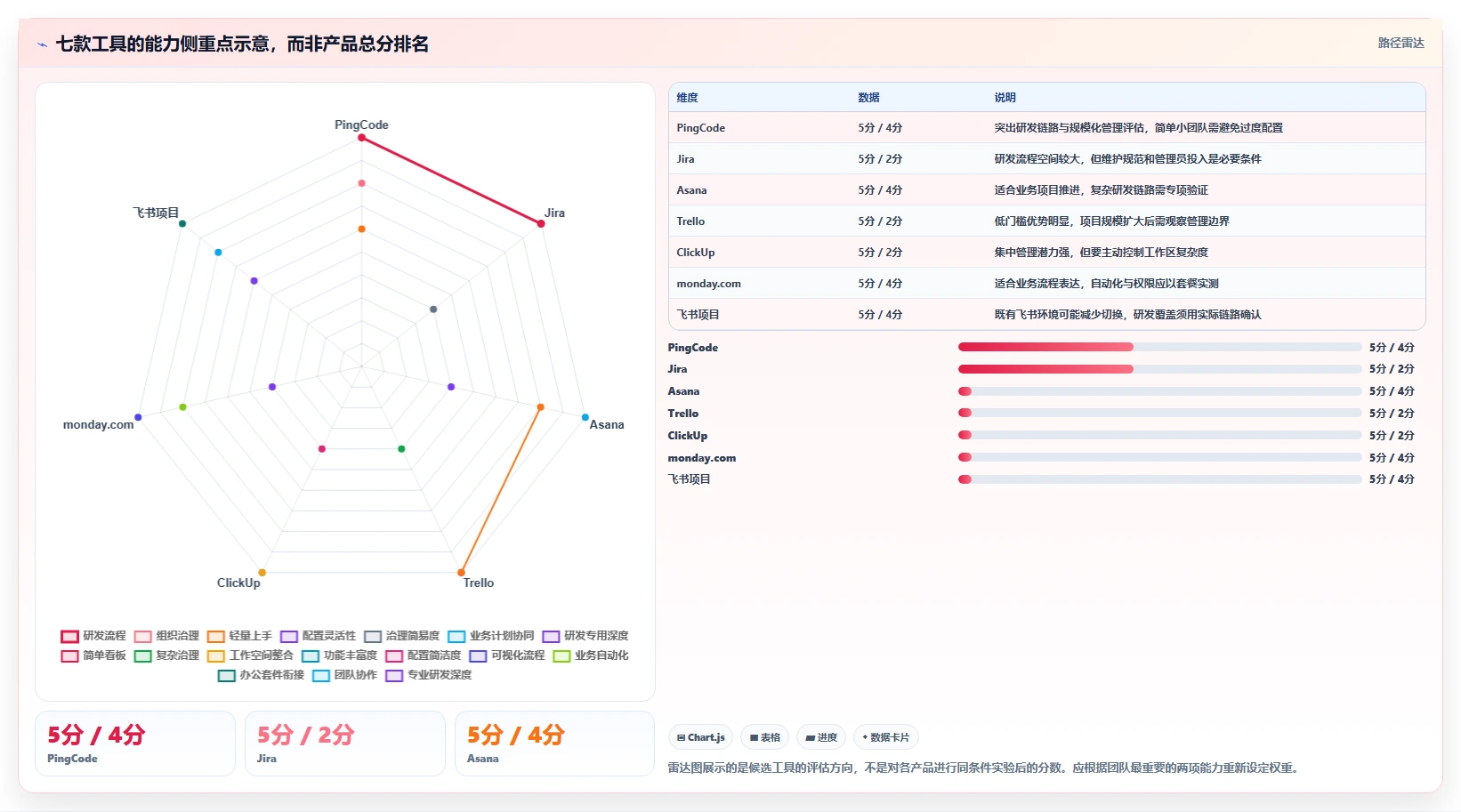Click the blue outer point at Asana axis

[x=585, y=417]
